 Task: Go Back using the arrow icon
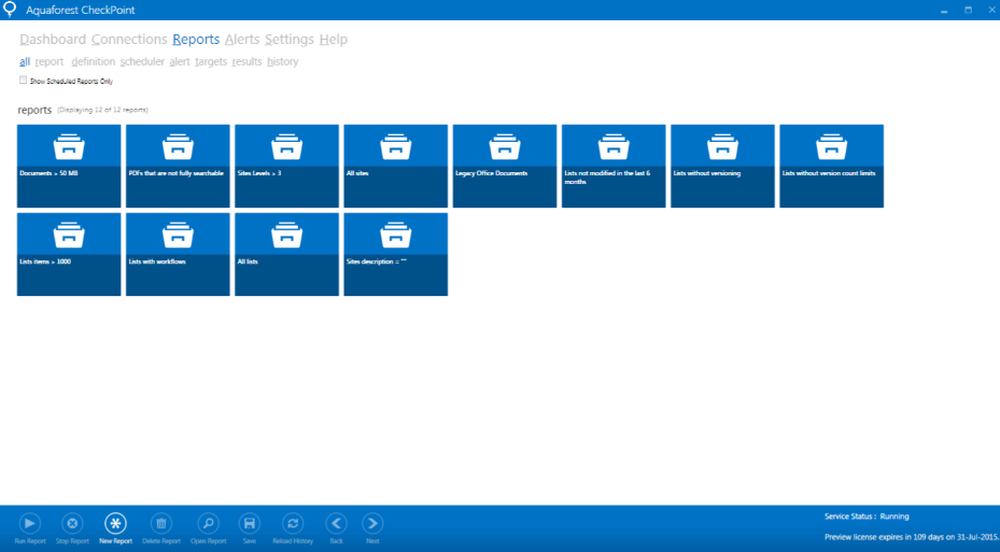[x=336, y=524]
